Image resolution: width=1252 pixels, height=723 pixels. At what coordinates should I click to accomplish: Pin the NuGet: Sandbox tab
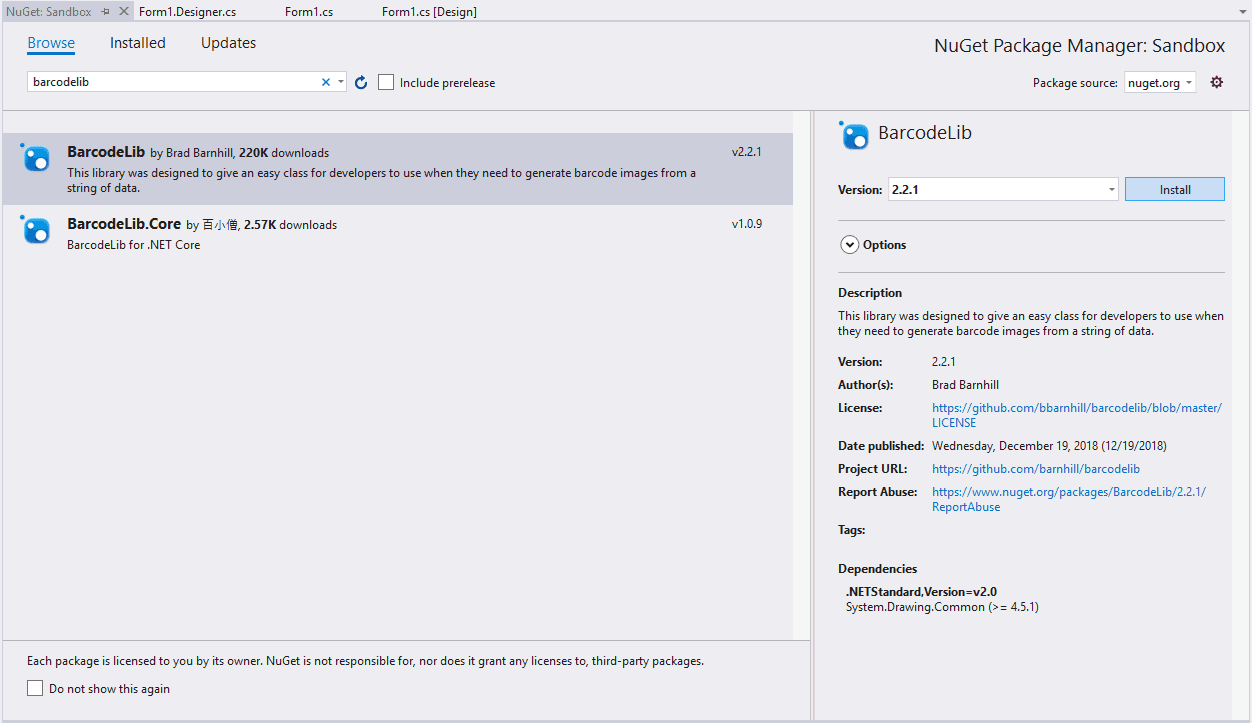pos(106,12)
